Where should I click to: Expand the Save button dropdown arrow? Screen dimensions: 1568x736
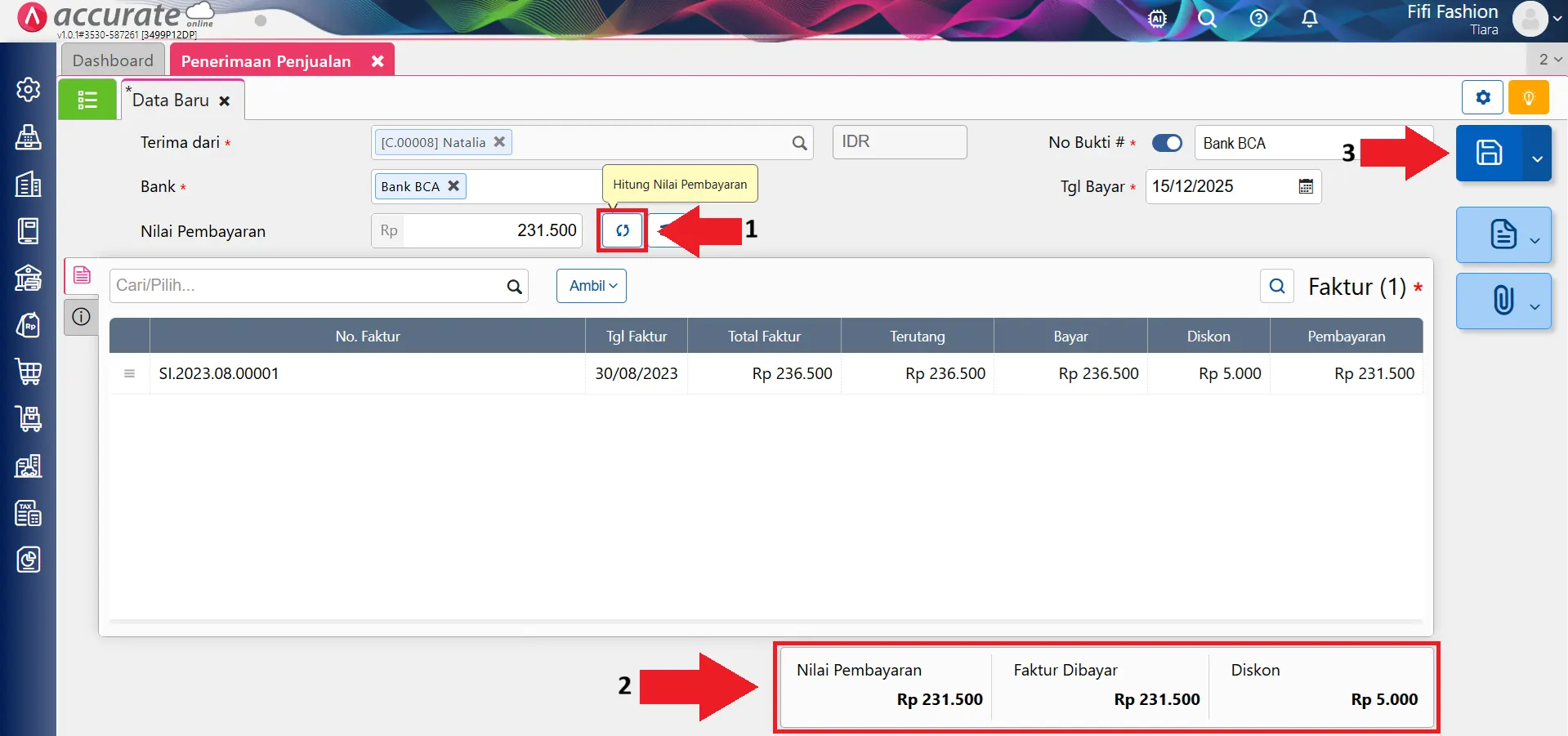[x=1537, y=158]
